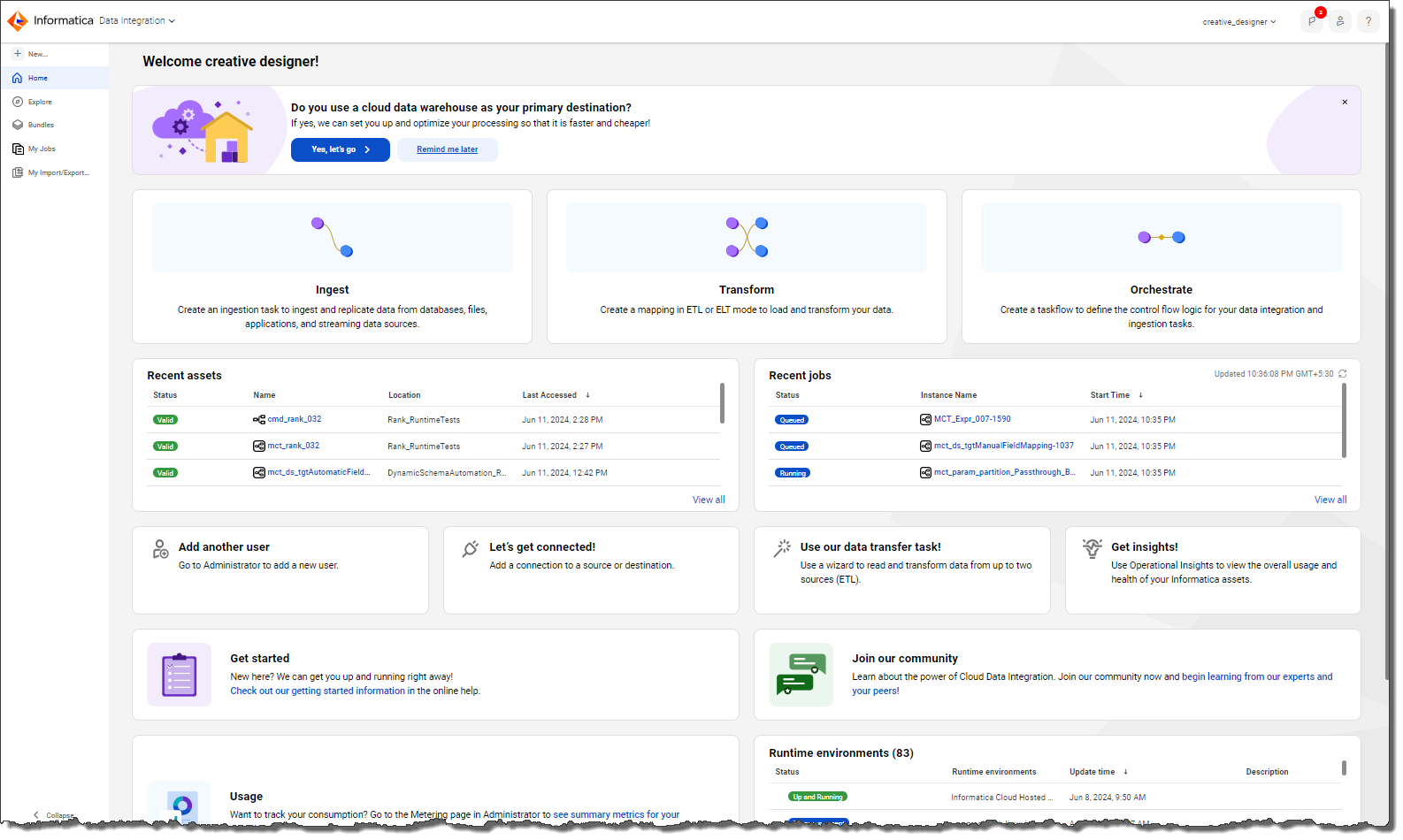Click the New plus icon
The width and height of the screenshot is (1403, 840).
pyautogui.click(x=18, y=54)
